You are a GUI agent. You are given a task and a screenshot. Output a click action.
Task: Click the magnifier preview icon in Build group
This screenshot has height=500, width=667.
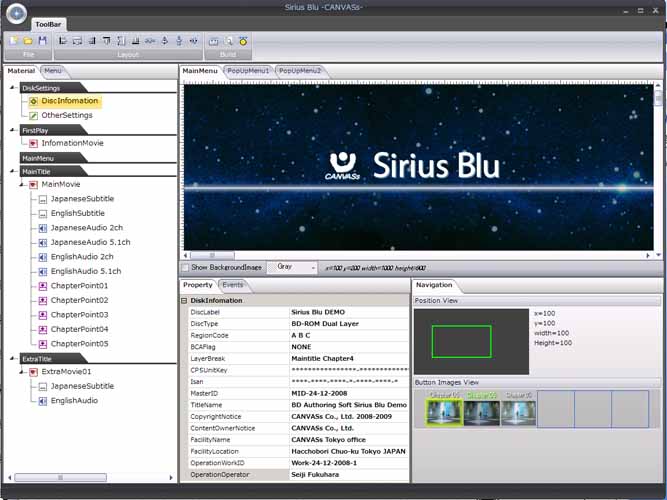pos(229,41)
